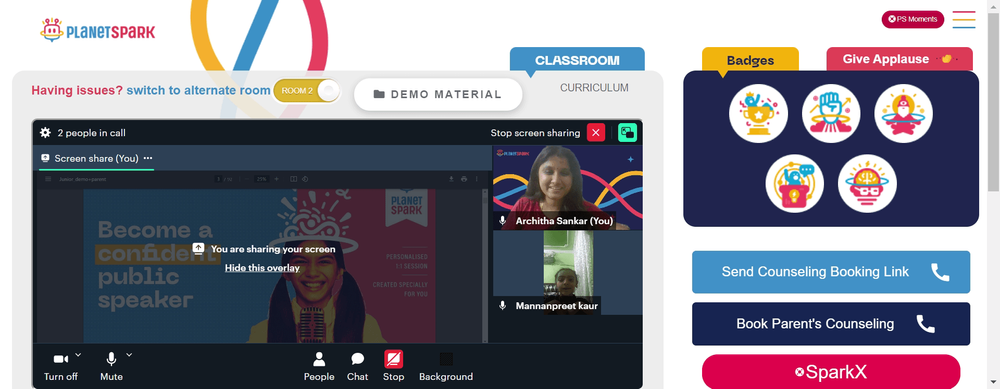This screenshot has width=1000, height=389.
Task: Open the hamburger menu at top right
Action: click(x=964, y=20)
